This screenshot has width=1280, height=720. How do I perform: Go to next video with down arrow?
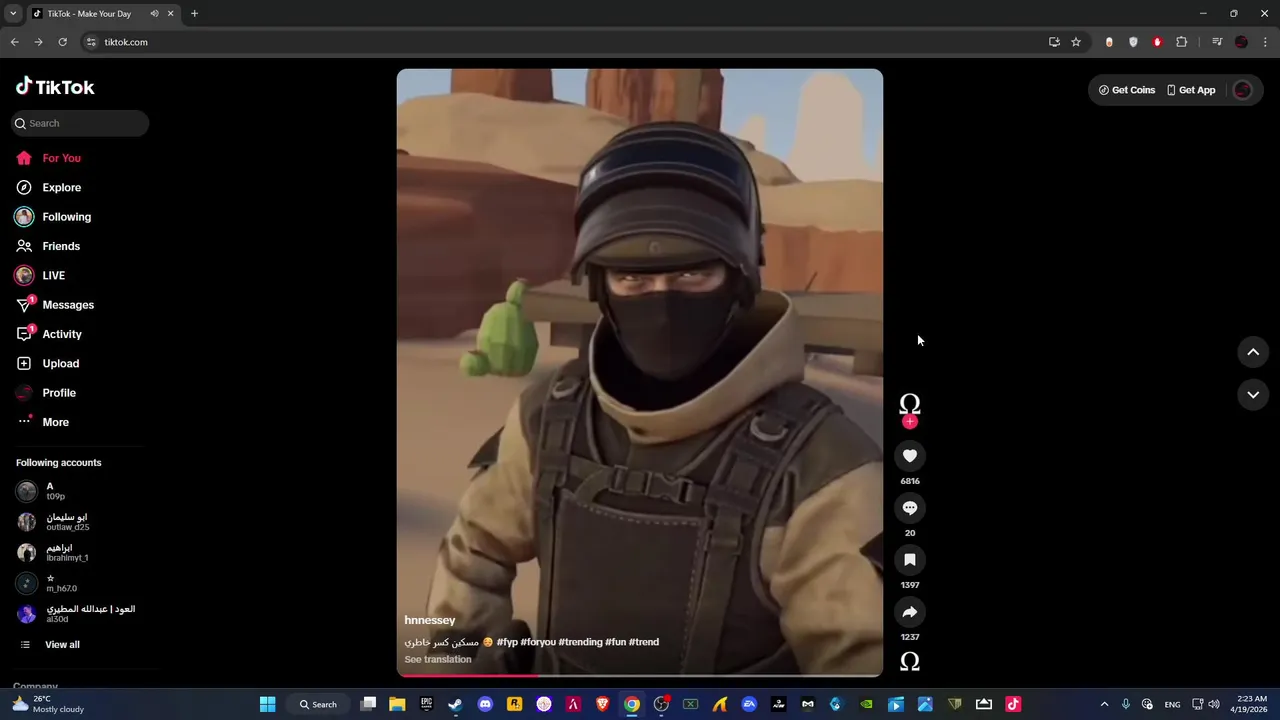pos(1253,395)
